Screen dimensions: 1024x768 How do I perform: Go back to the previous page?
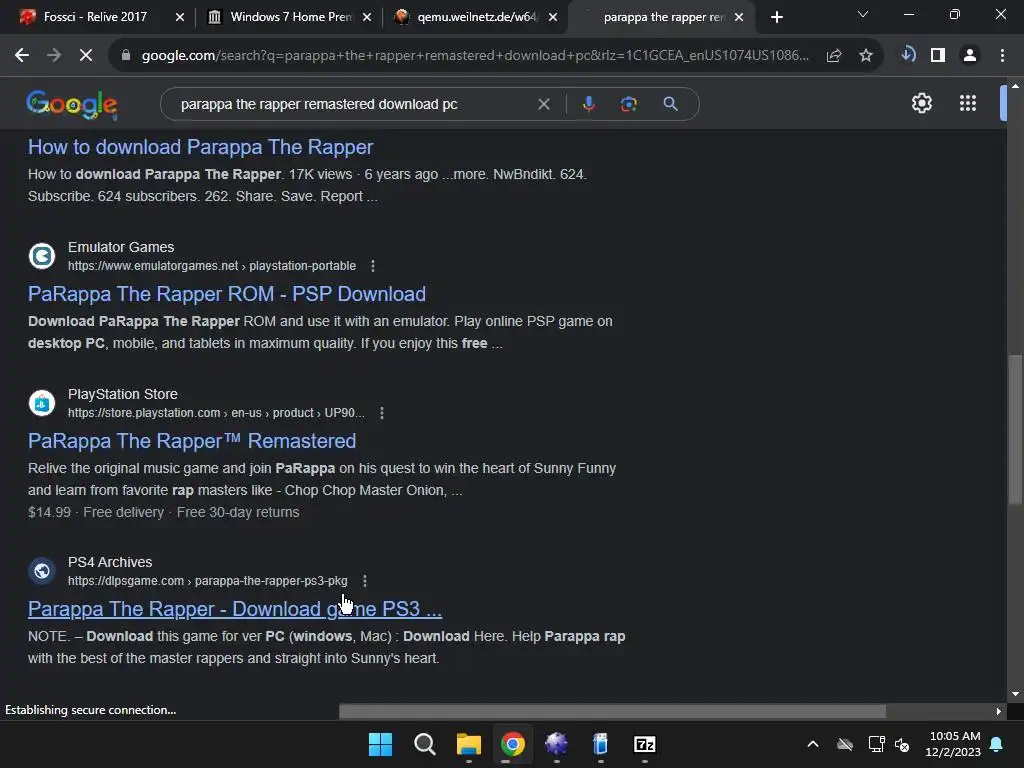(x=22, y=56)
